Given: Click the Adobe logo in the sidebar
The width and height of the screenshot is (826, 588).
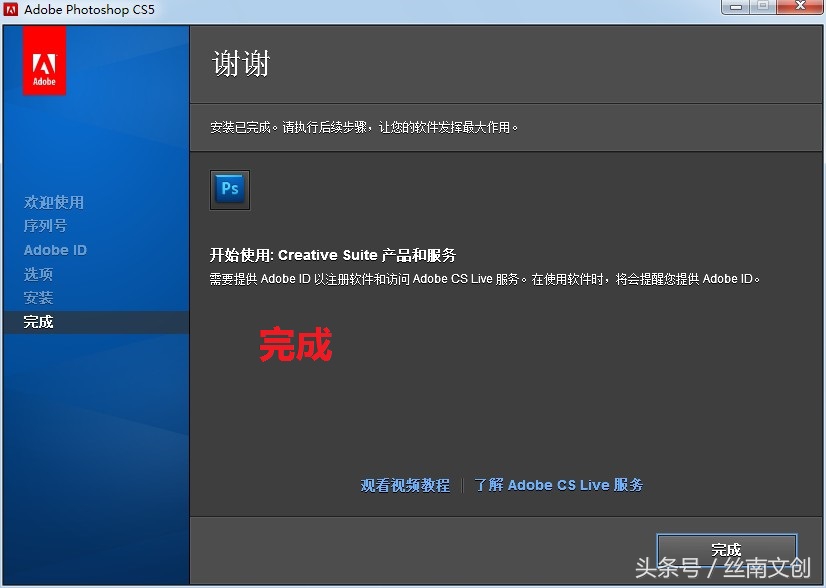Looking at the screenshot, I should (44, 62).
